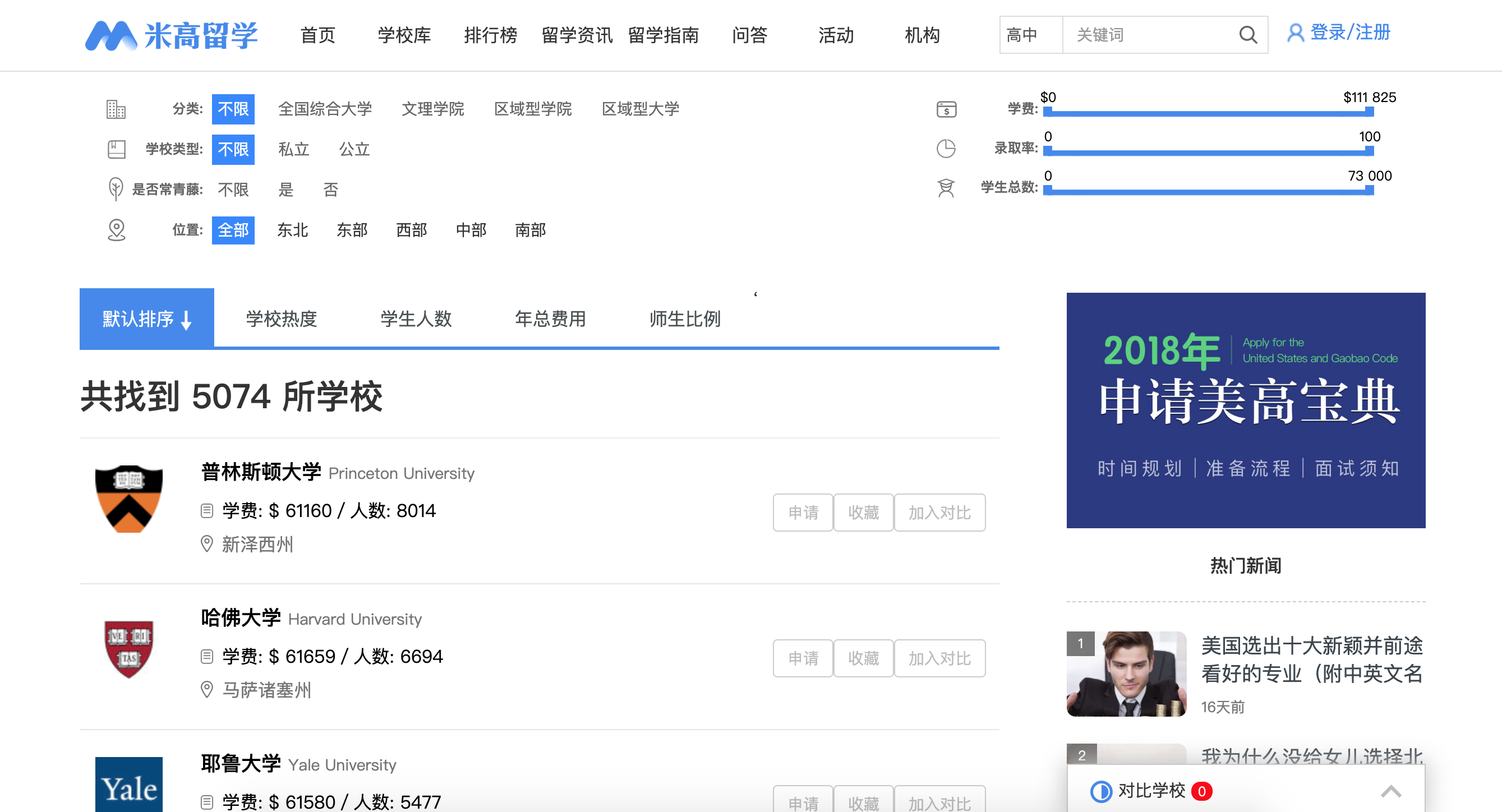Sort by 学生人数
The width and height of the screenshot is (1502, 812).
[416, 319]
